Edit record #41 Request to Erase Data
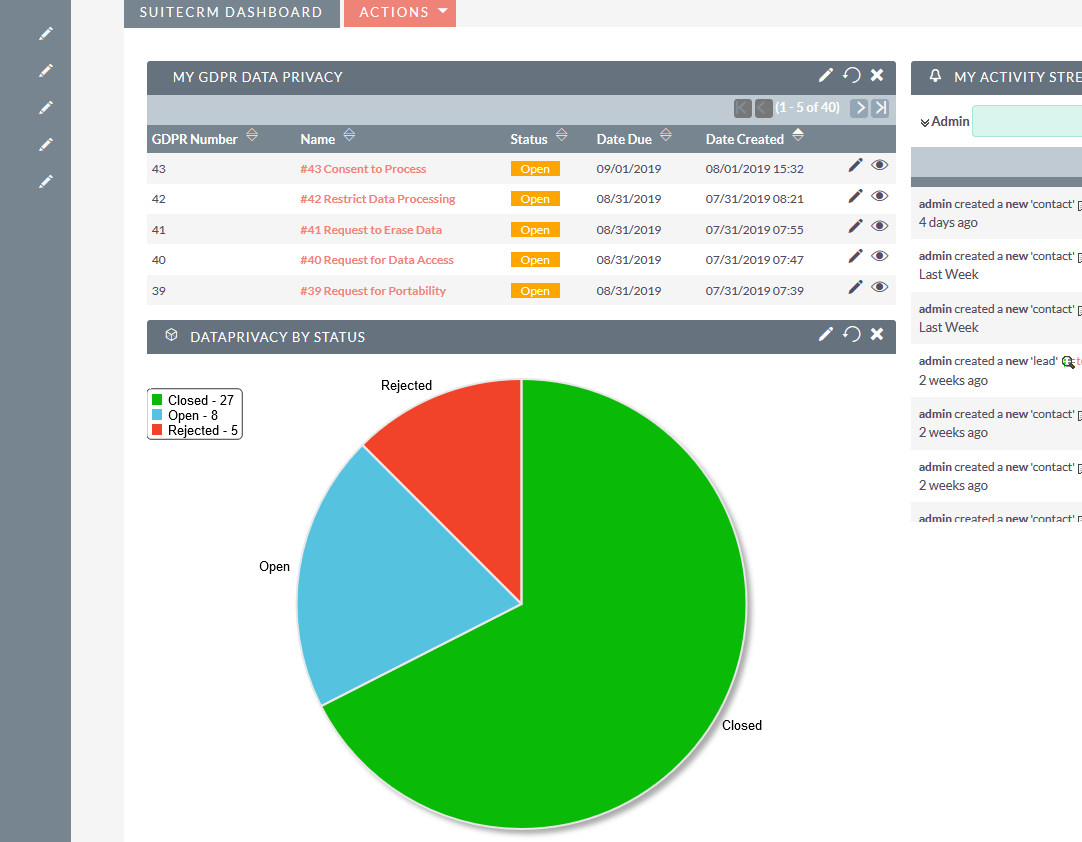 [x=855, y=226]
